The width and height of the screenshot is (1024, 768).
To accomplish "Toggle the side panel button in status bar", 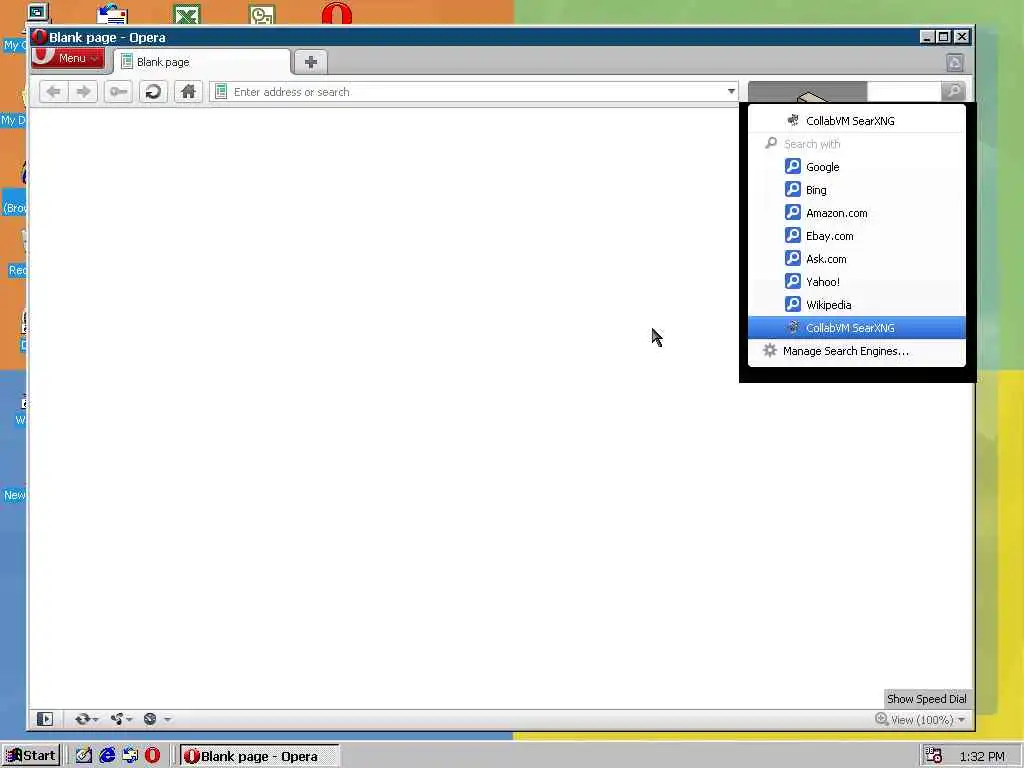I will [x=45, y=719].
